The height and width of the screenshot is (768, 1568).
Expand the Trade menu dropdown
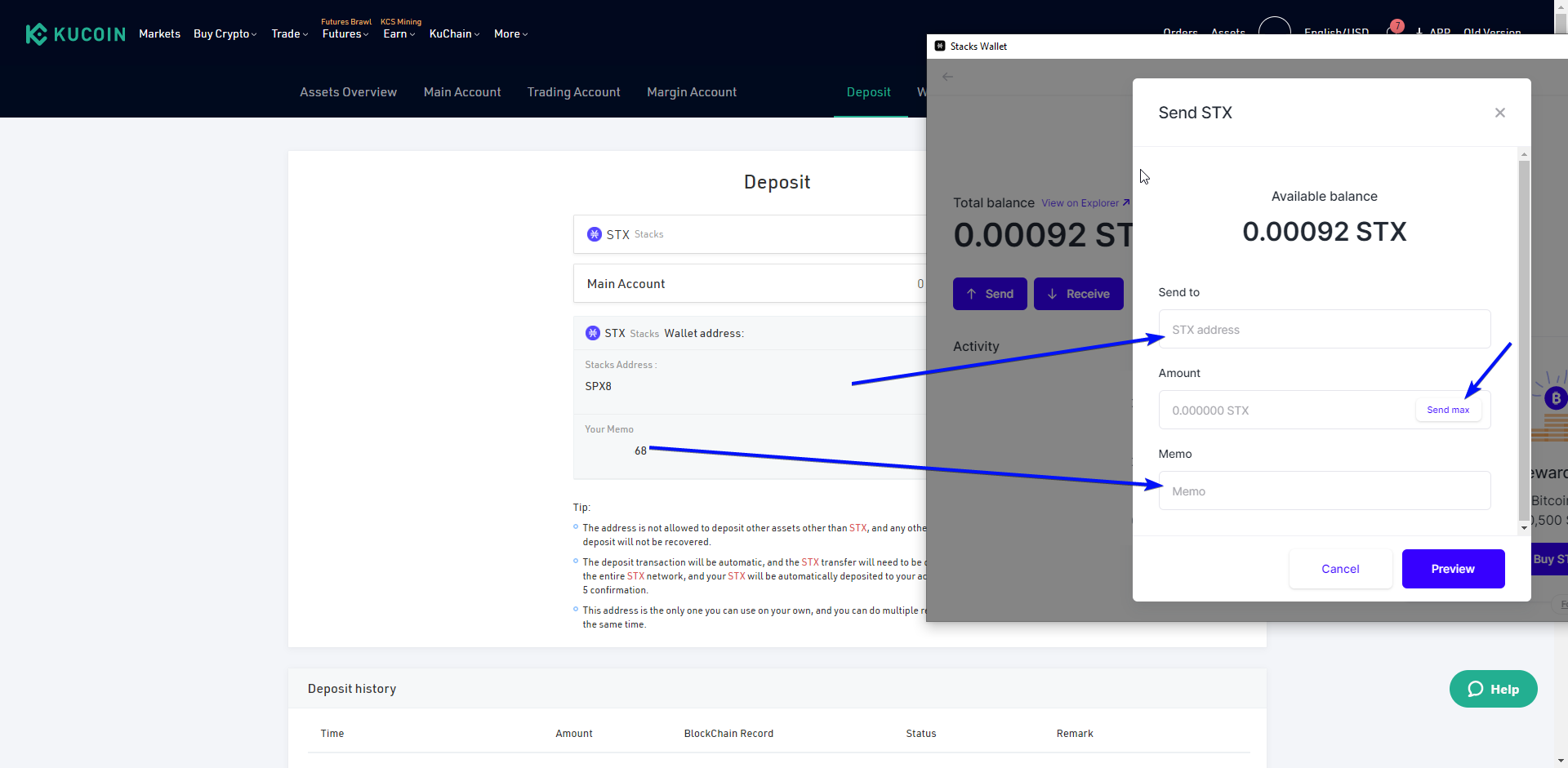[x=289, y=34]
